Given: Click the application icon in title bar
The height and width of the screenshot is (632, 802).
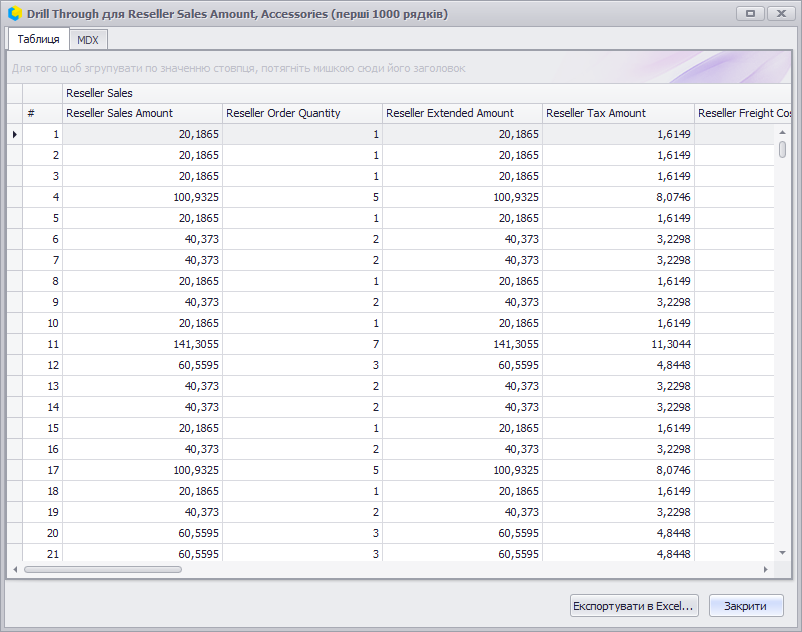Looking at the screenshot, I should 15,14.
